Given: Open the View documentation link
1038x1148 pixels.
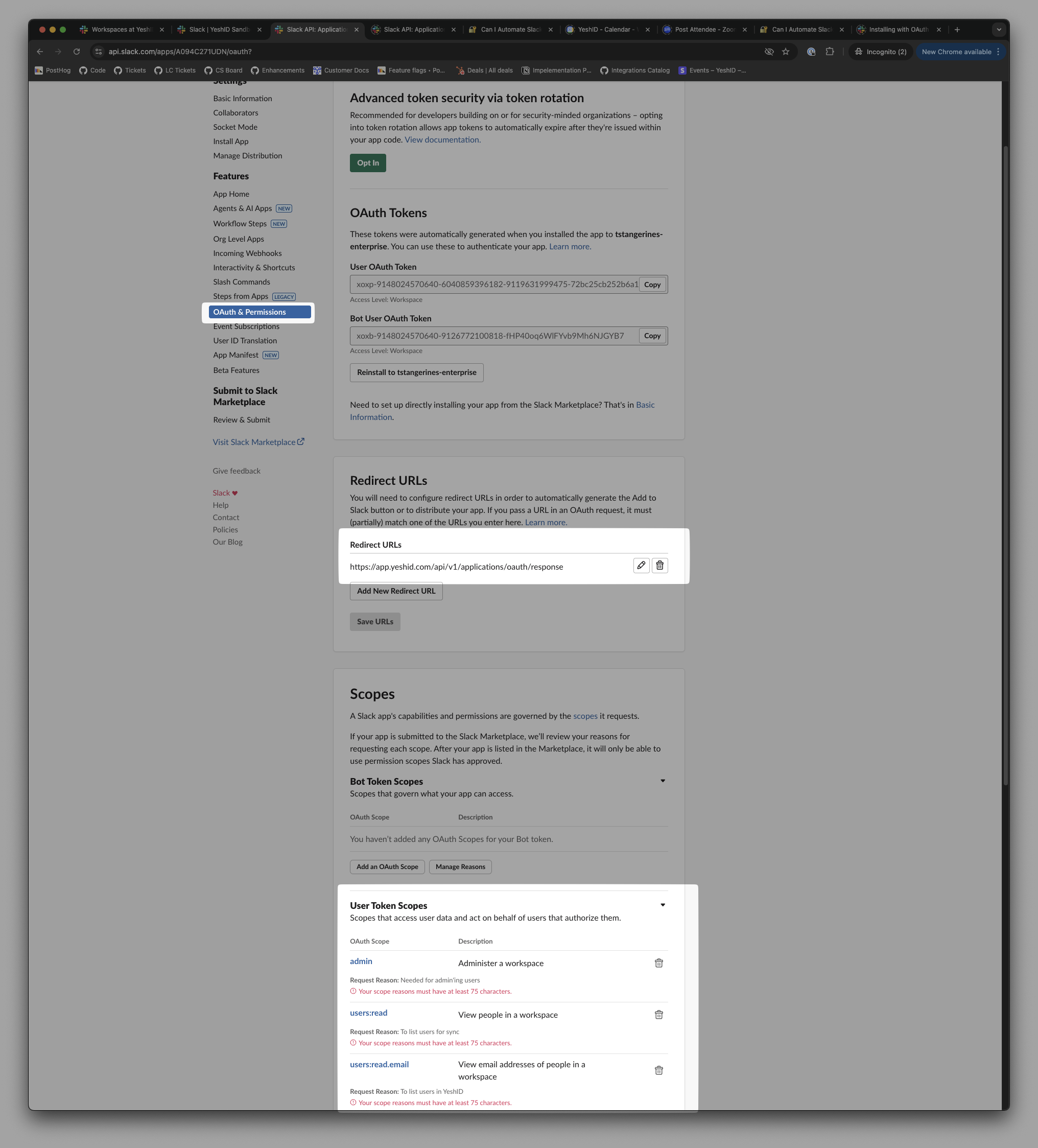Looking at the screenshot, I should (x=442, y=139).
